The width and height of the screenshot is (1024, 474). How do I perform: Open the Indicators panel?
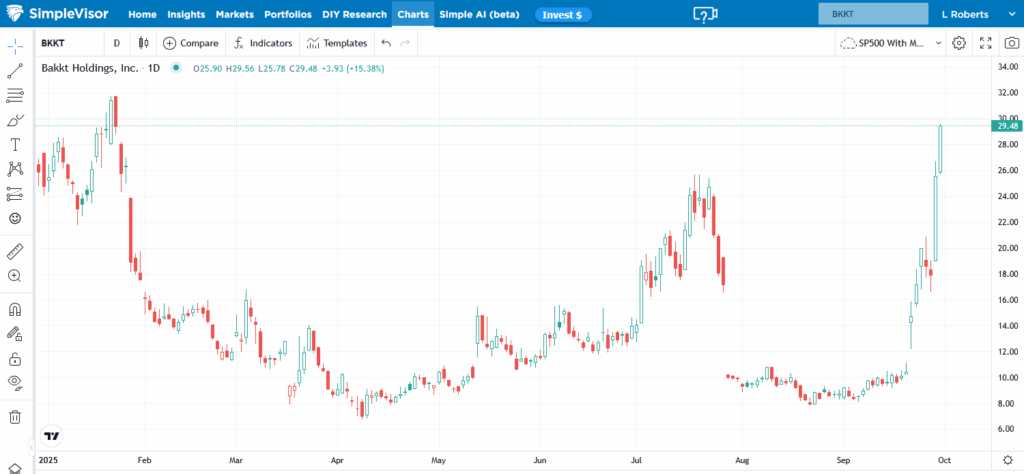tap(264, 43)
